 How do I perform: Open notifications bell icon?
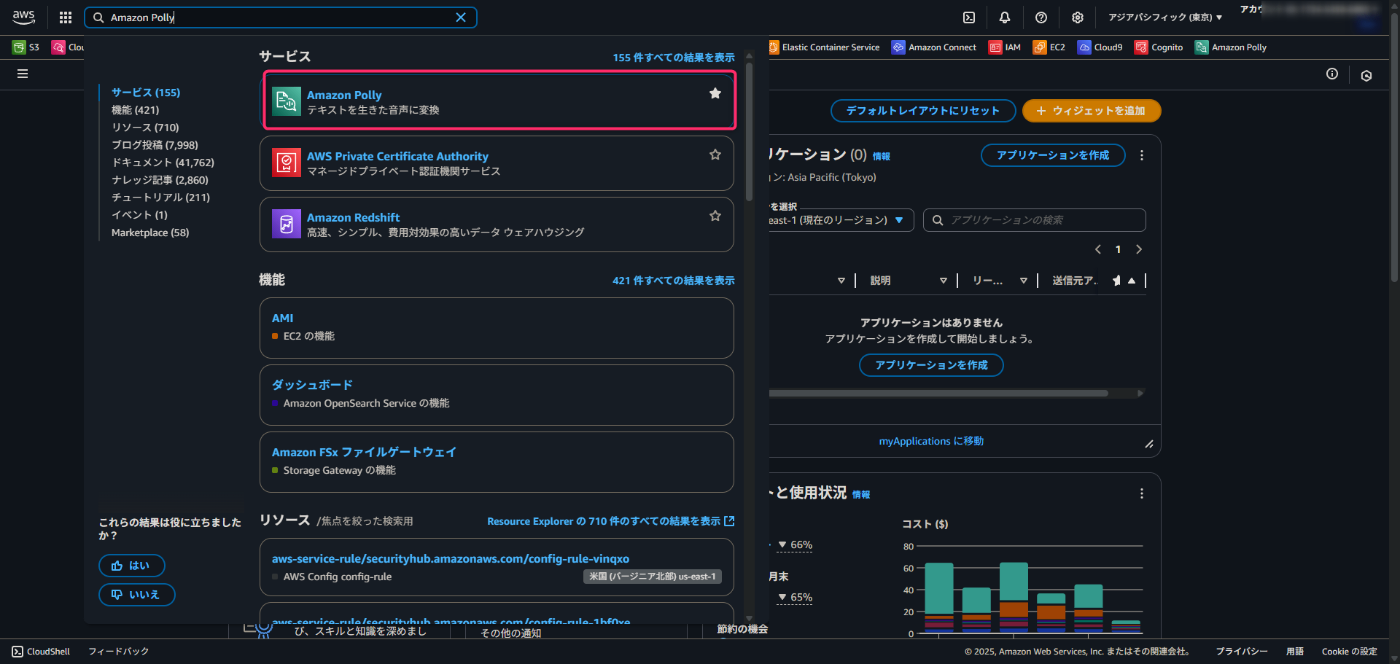pos(1005,17)
